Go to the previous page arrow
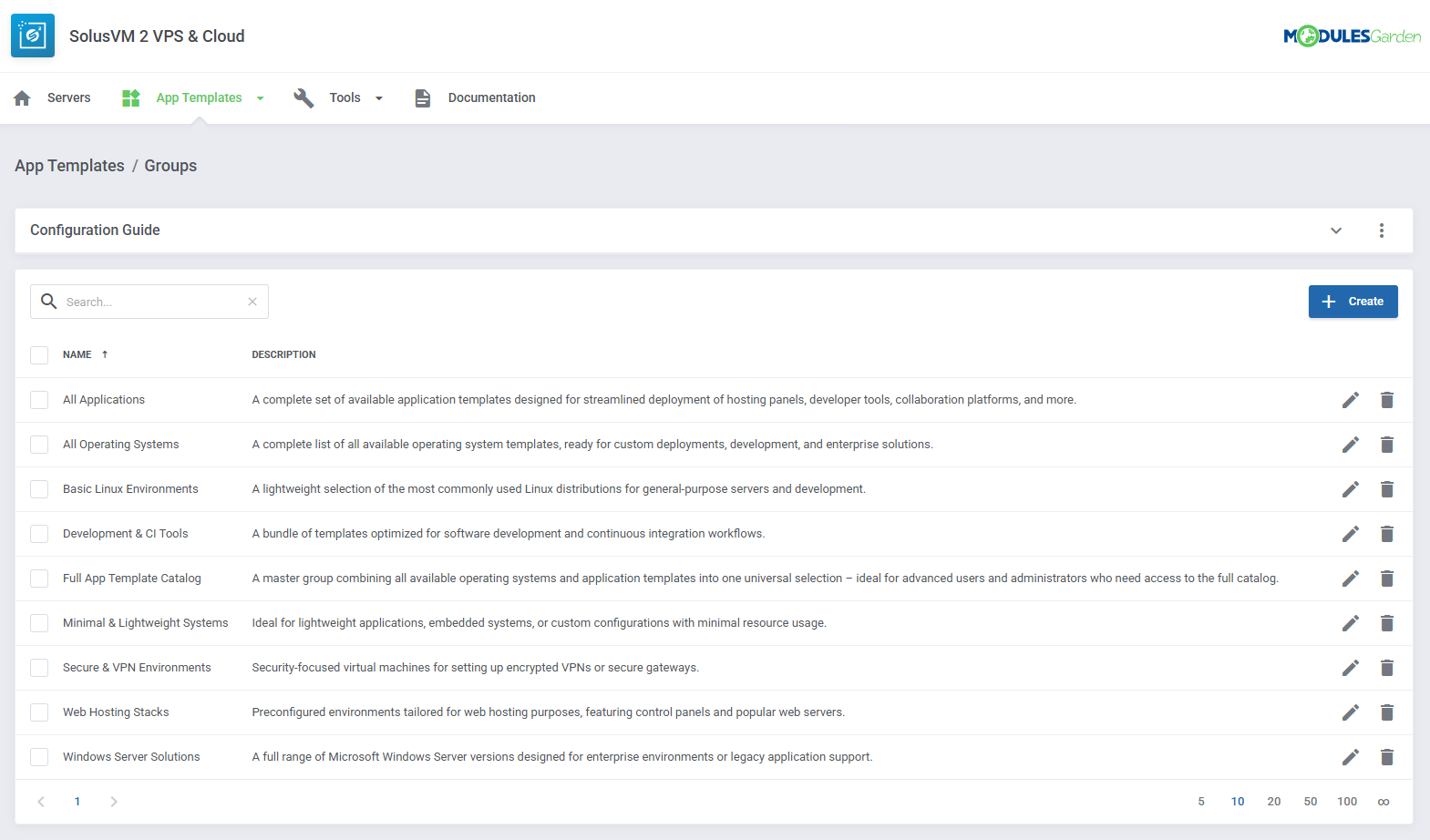 [x=41, y=802]
